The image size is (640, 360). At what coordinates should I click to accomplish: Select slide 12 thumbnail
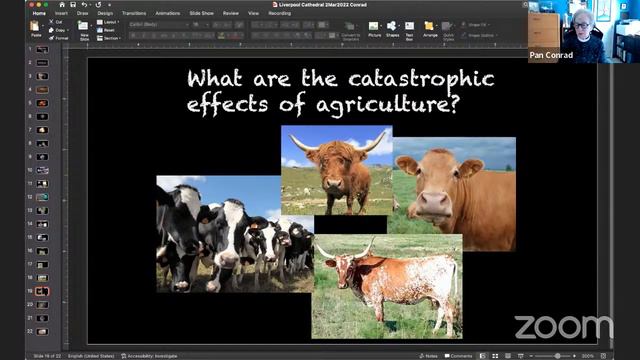42,197
